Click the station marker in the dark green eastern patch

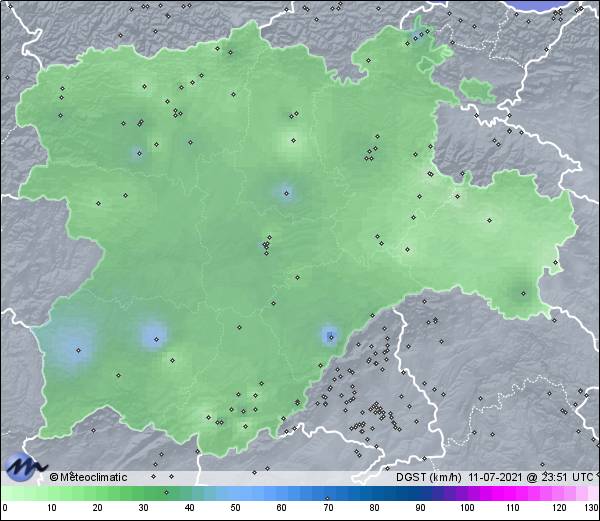(523, 293)
